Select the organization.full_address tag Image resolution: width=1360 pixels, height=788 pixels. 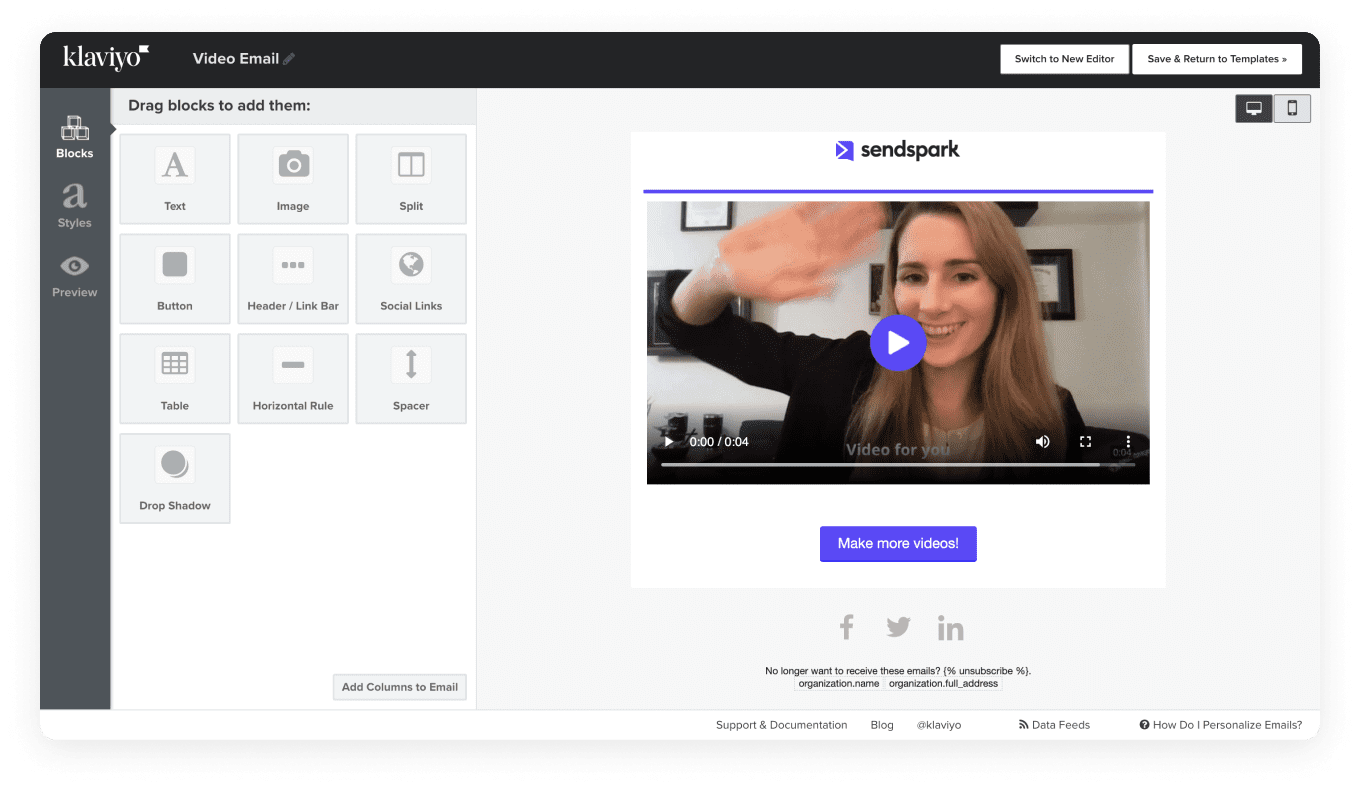click(x=944, y=684)
